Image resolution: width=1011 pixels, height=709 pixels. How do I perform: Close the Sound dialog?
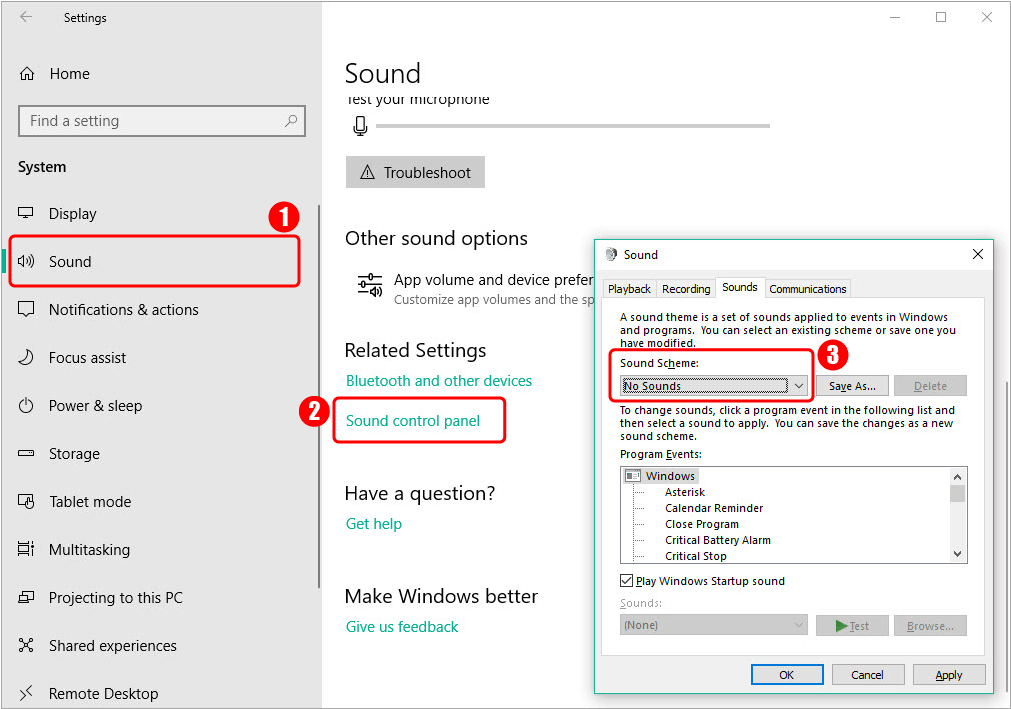click(x=977, y=254)
